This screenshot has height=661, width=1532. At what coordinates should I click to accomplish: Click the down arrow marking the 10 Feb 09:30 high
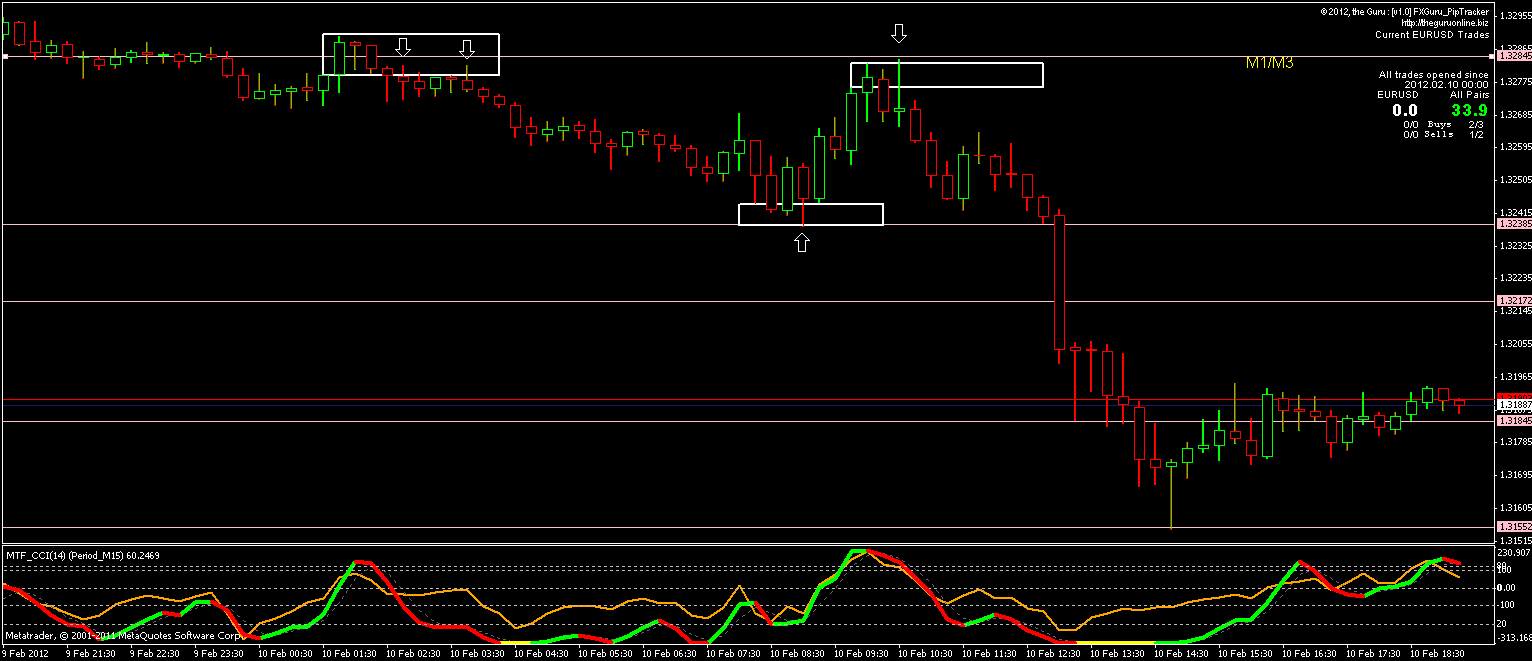click(898, 33)
